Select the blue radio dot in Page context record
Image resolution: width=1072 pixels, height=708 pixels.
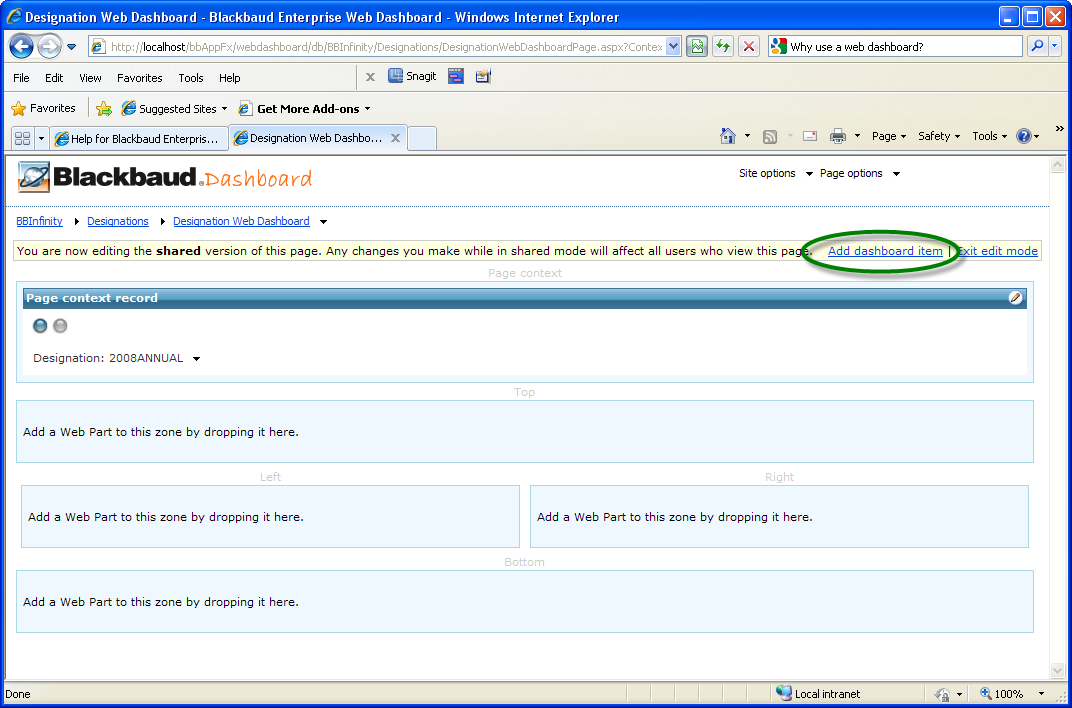[x=40, y=326]
